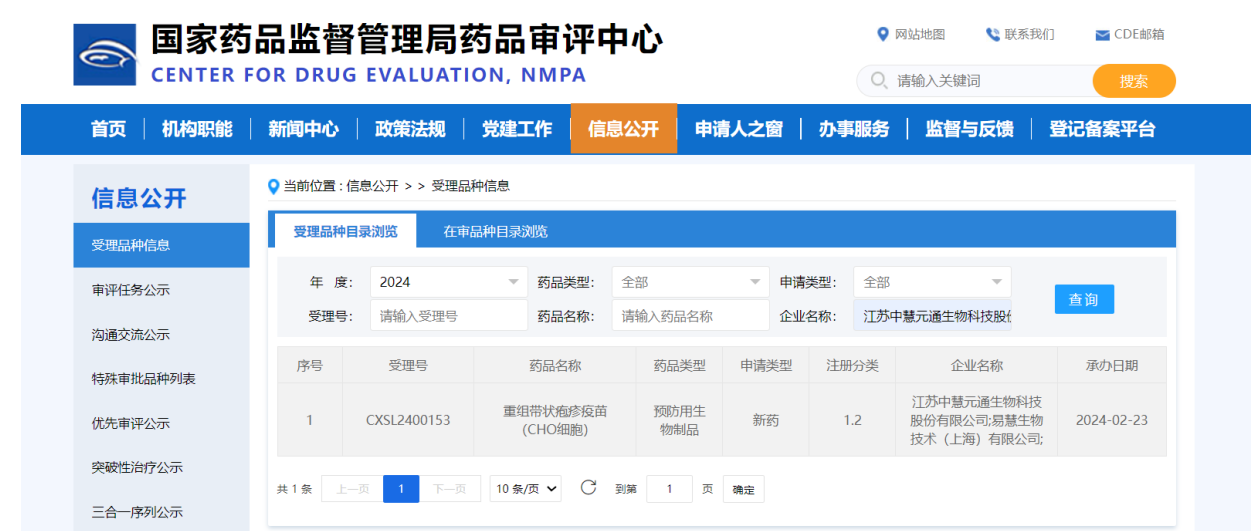Select 受理品种信息 in sidebar

pyautogui.click(x=161, y=245)
